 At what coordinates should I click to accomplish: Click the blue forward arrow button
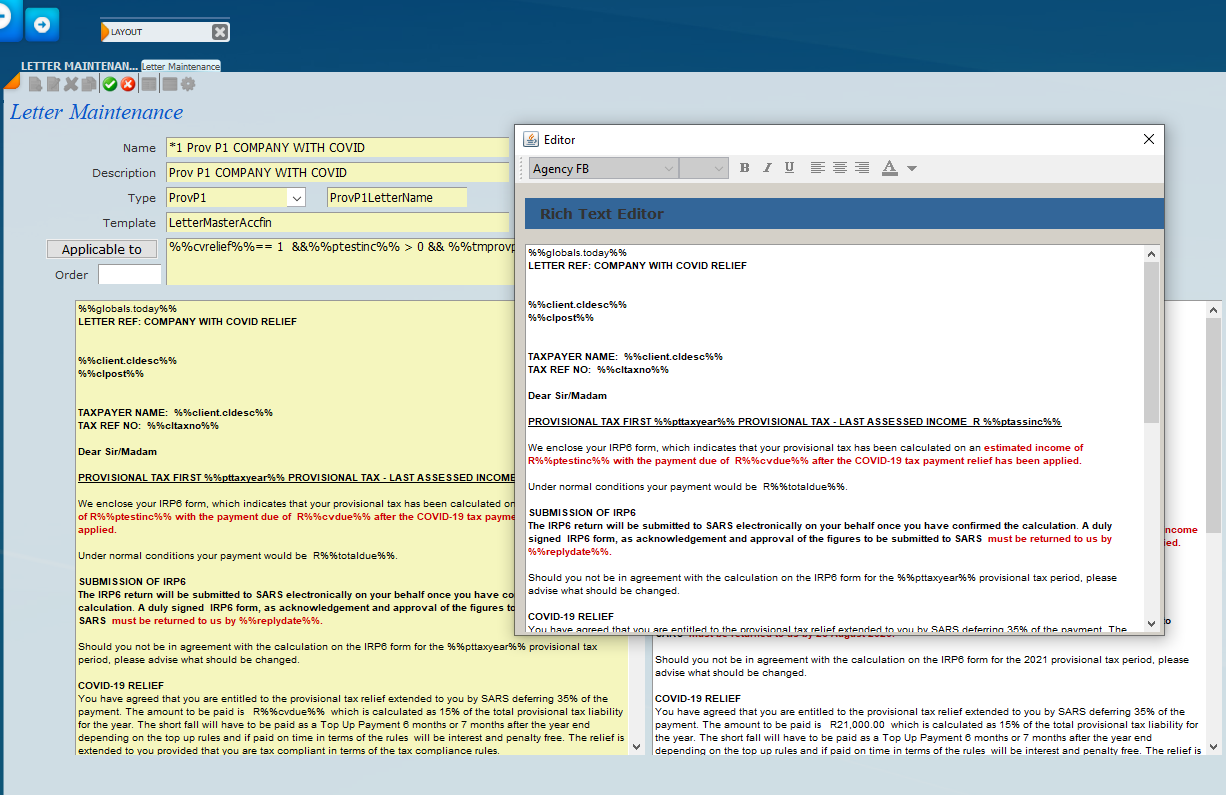(42, 24)
